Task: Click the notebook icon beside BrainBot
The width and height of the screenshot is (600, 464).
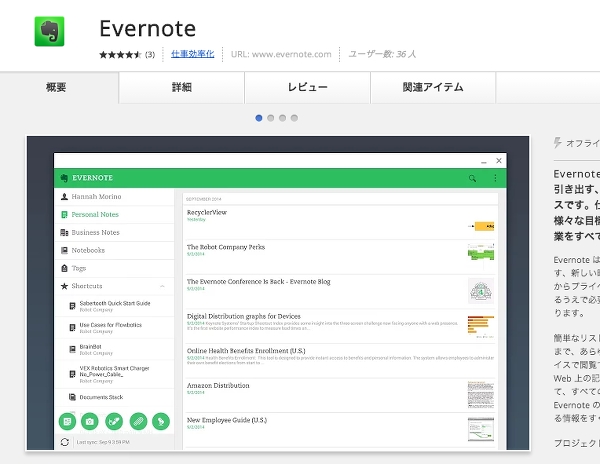Action: pyautogui.click(x=72, y=349)
